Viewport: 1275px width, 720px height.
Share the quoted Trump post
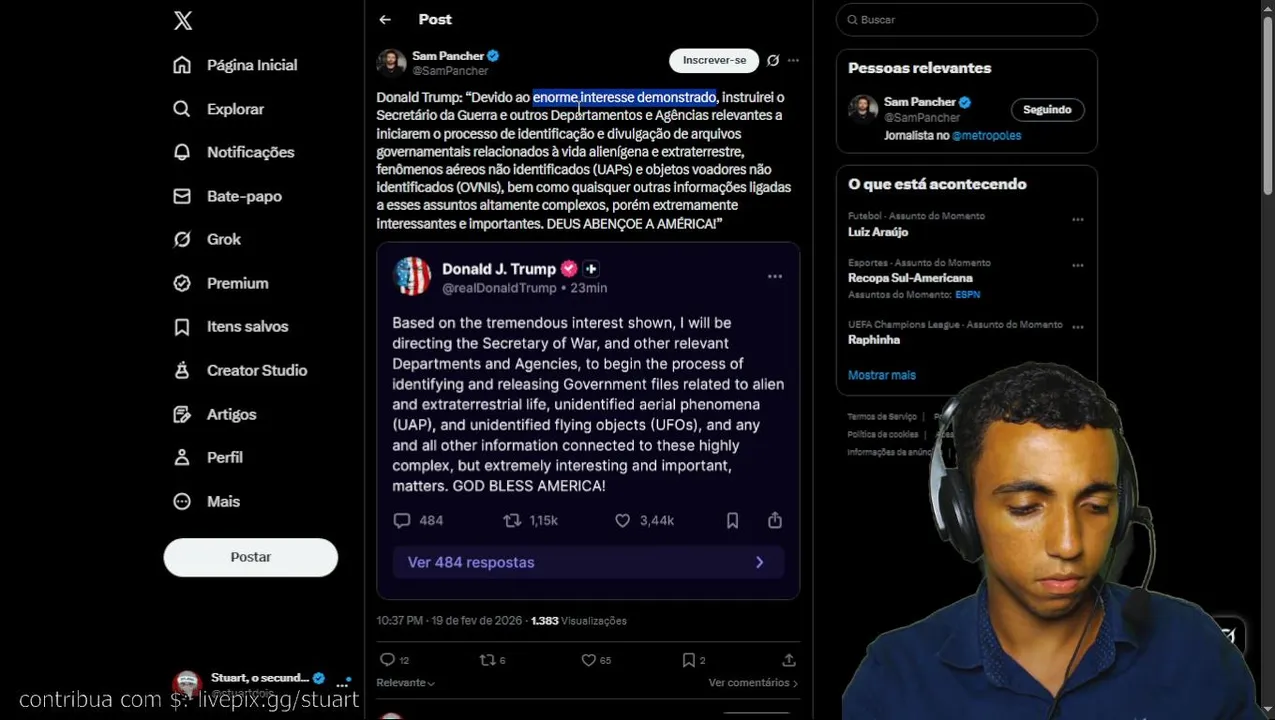point(775,520)
